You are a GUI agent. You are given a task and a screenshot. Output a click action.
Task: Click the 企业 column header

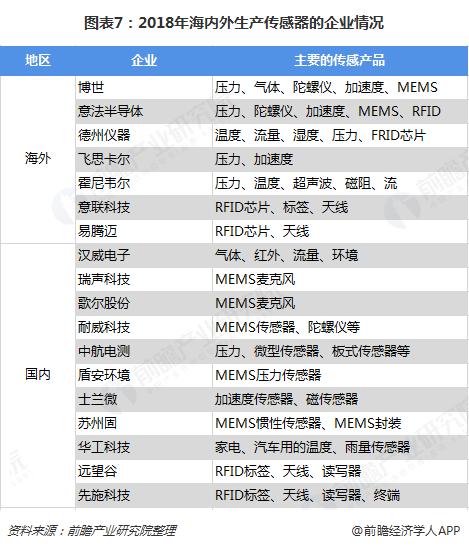[x=144, y=61]
